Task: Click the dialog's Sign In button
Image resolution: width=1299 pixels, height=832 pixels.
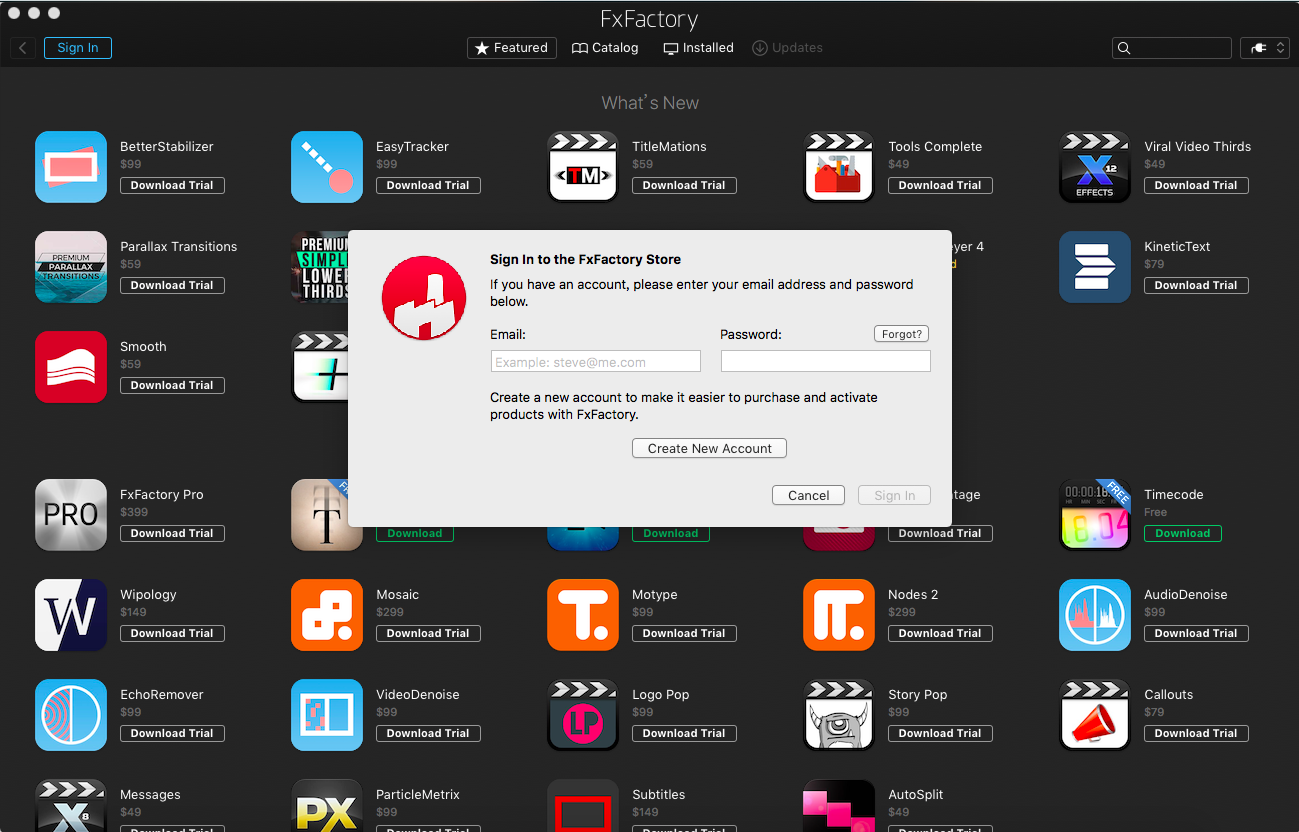Action: click(x=894, y=495)
